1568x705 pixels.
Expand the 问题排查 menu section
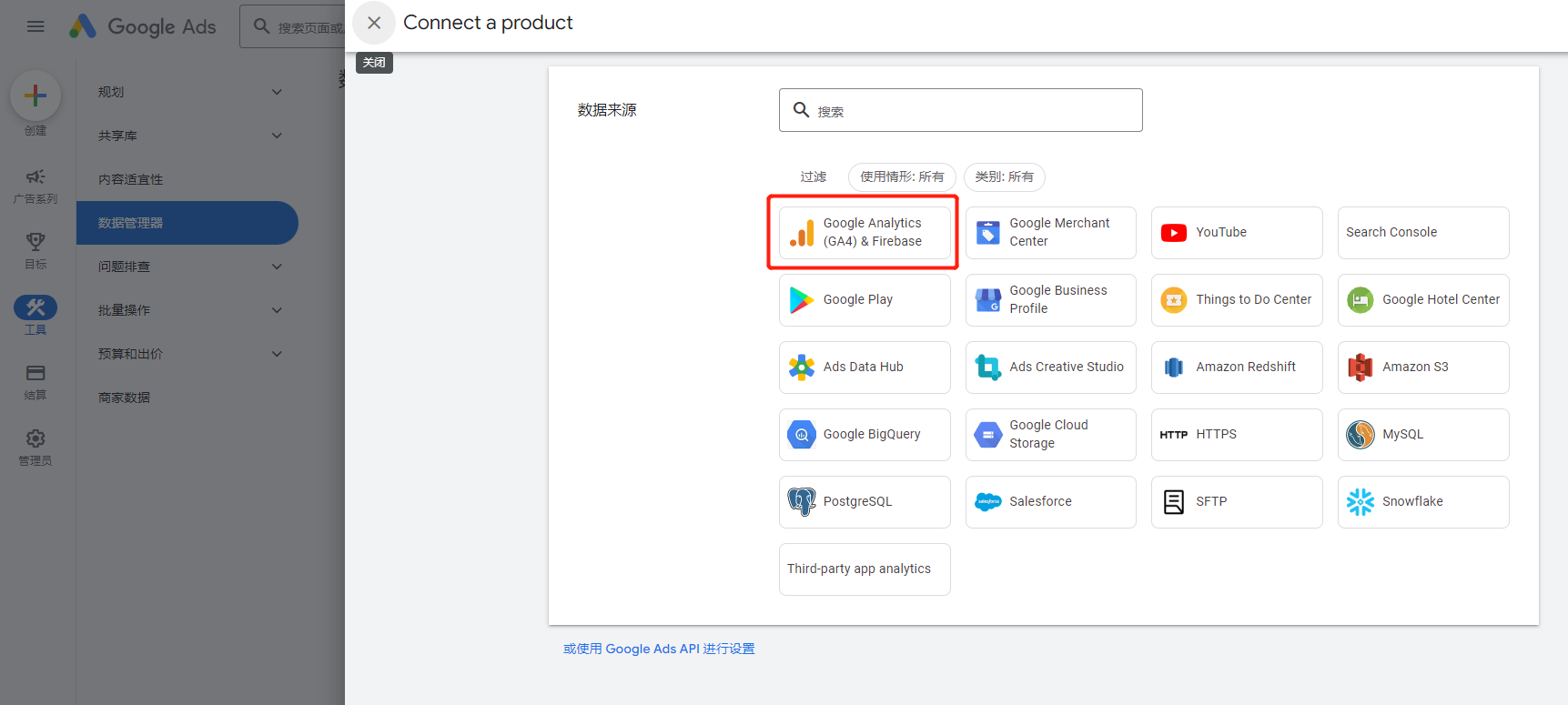pyautogui.click(x=187, y=267)
